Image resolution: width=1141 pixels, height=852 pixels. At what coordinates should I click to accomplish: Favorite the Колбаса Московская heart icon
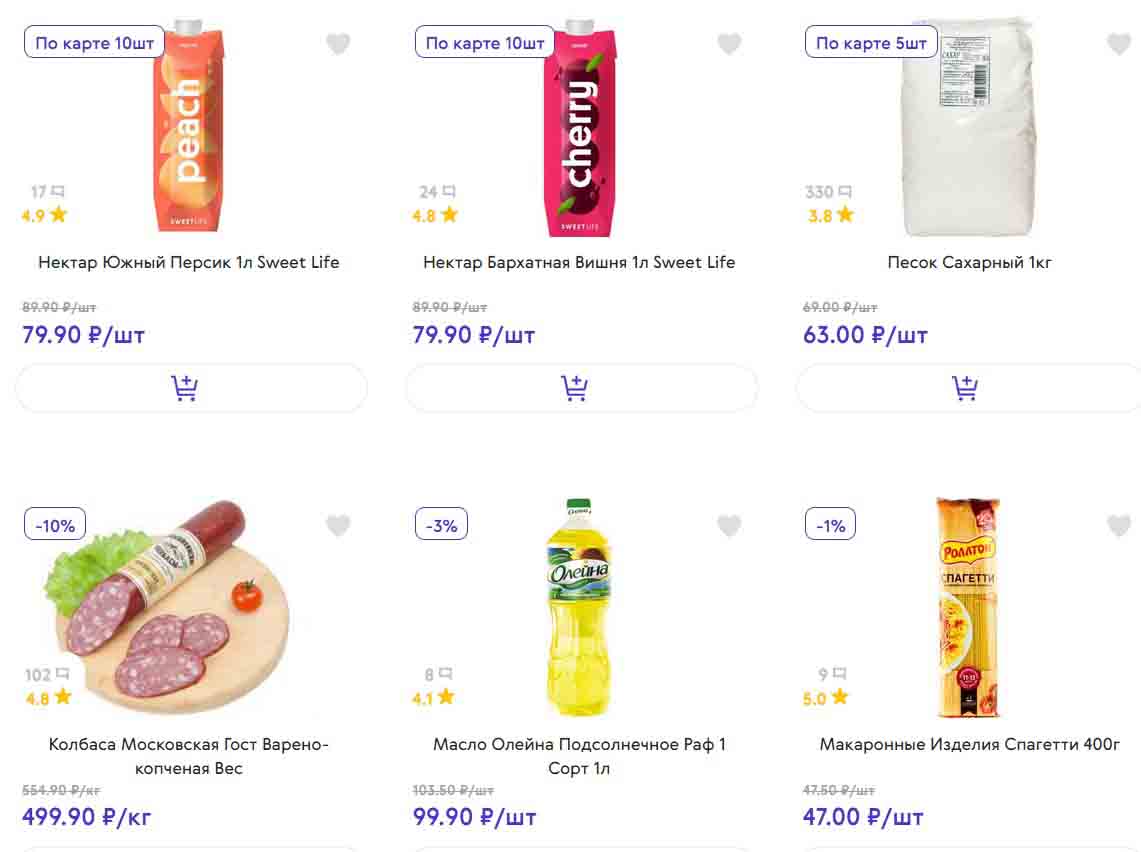pyautogui.click(x=338, y=526)
